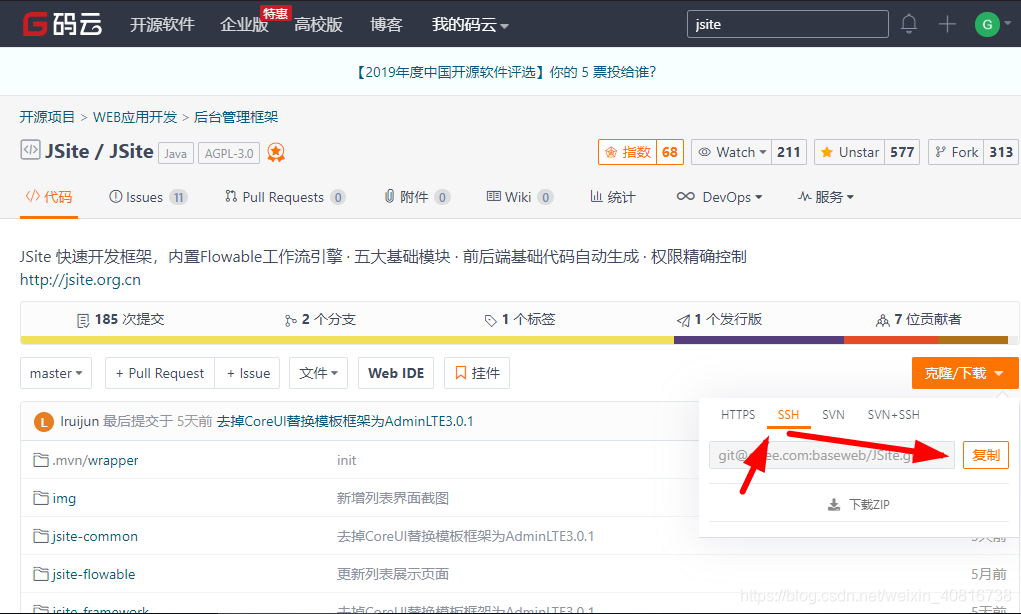Click the code repository icon beside JSite title
This screenshot has height=614, width=1021.
[30, 150]
